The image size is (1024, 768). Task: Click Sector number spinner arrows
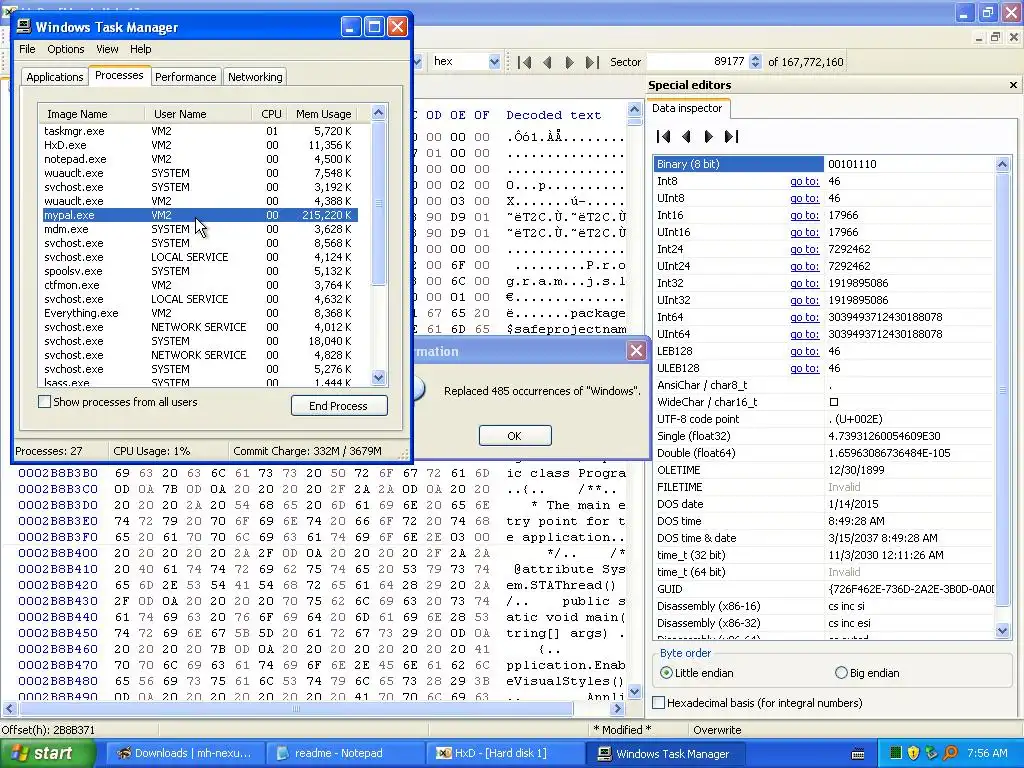(755, 61)
